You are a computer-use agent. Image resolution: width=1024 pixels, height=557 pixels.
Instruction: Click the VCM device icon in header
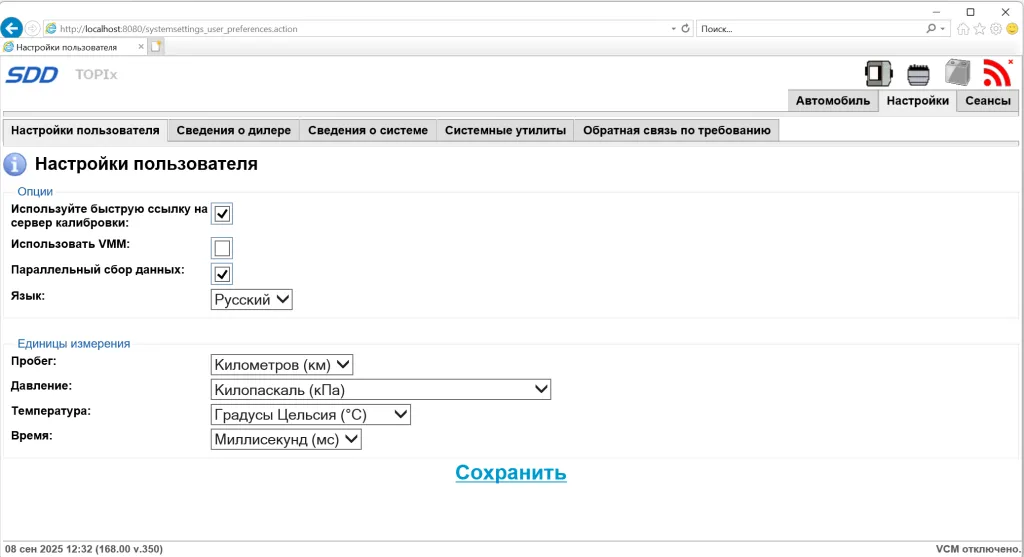click(878, 73)
